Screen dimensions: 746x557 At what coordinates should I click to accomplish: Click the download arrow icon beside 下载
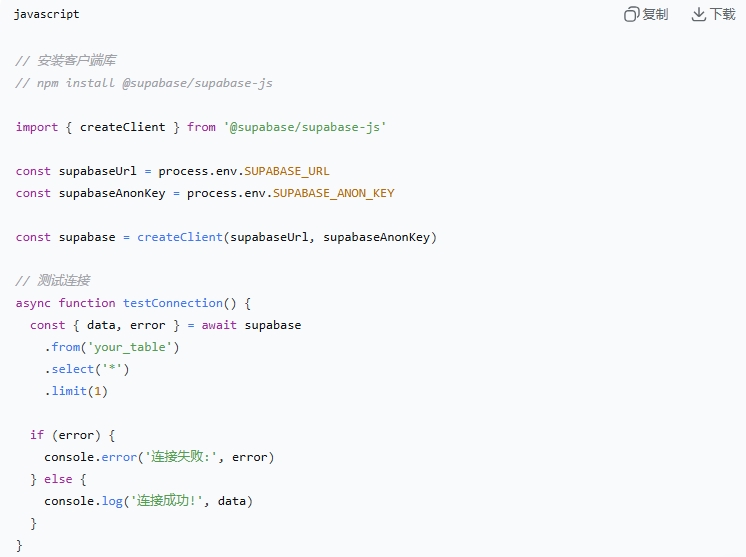click(699, 15)
